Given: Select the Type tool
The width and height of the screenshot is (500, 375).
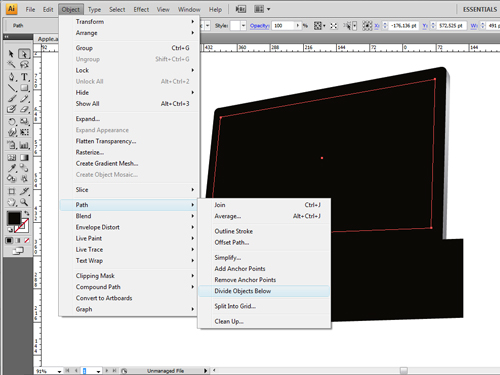Looking at the screenshot, I should pyautogui.click(x=24, y=77).
